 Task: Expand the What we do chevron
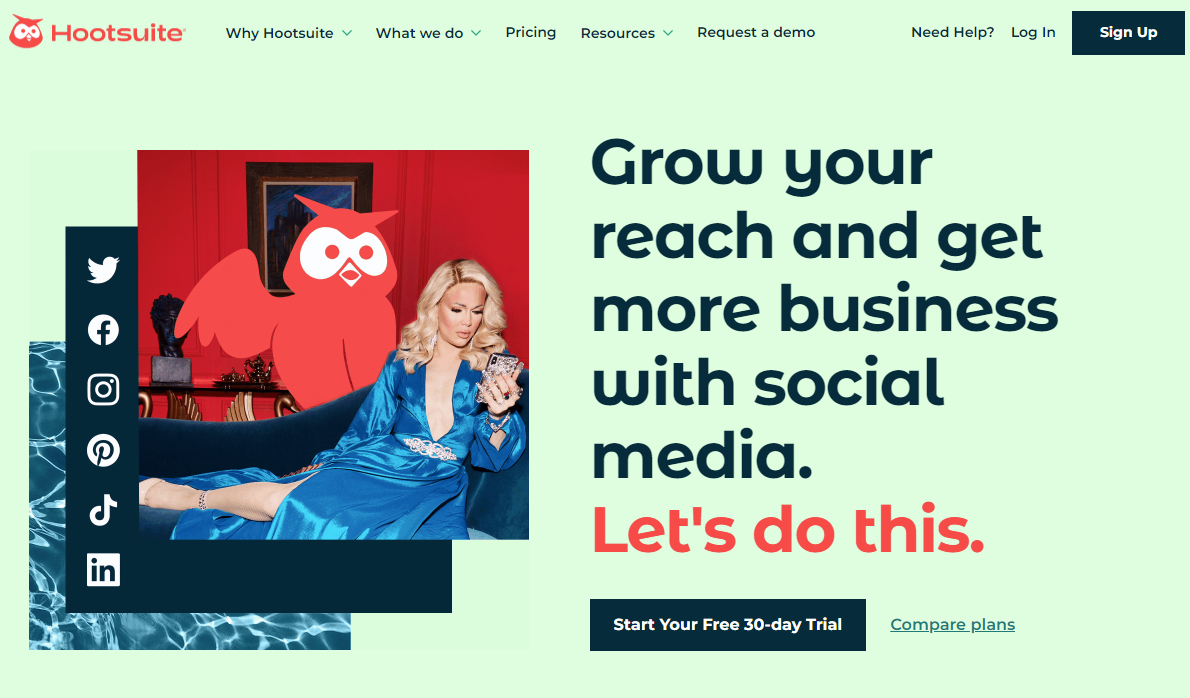click(x=476, y=33)
